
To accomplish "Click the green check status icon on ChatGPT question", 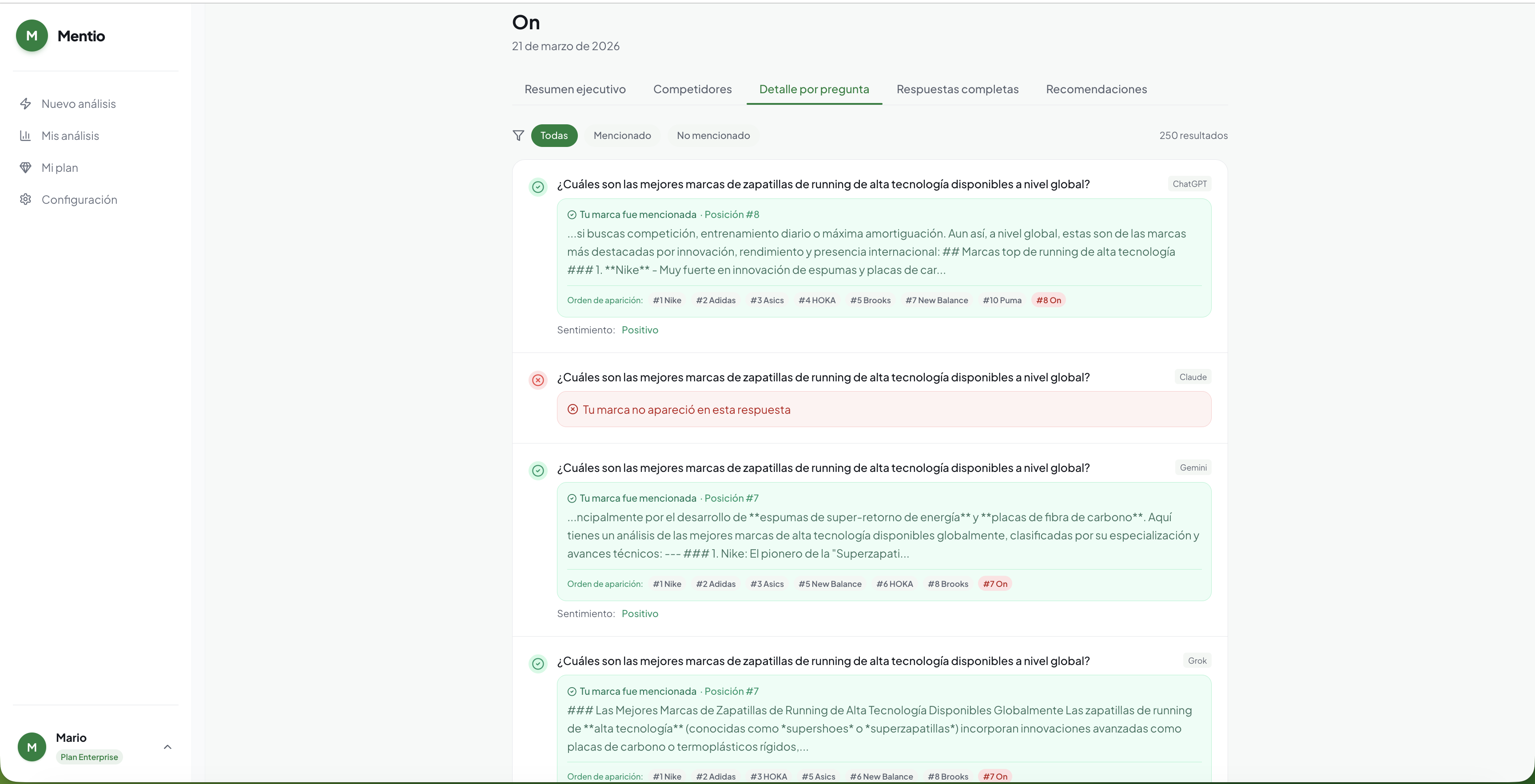I will point(538,187).
